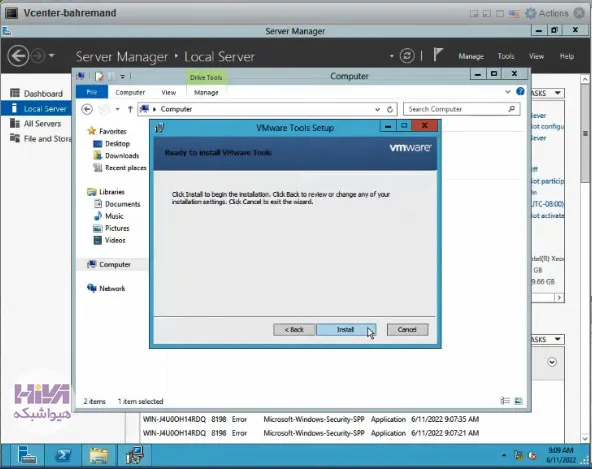Switch Explorer to large icons view
This screenshot has width=592, height=469.
[x=518, y=401]
